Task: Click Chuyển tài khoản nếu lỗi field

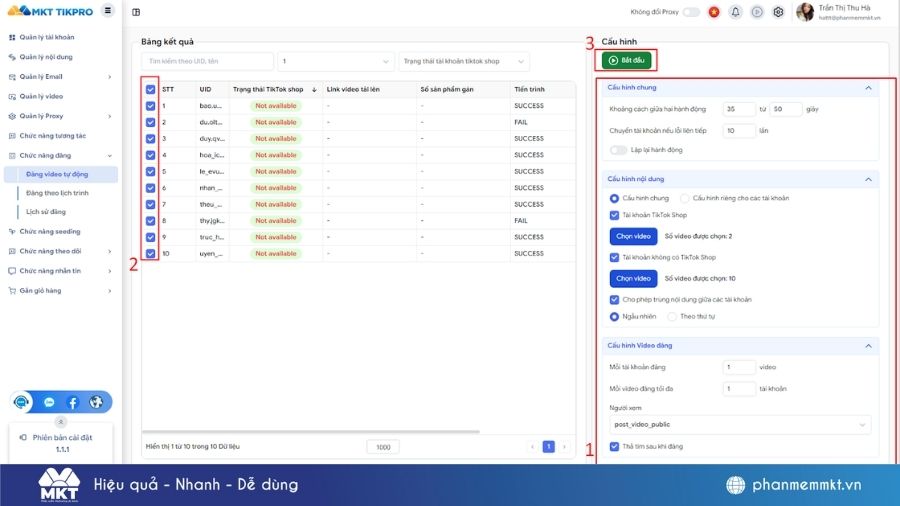Action: (739, 131)
